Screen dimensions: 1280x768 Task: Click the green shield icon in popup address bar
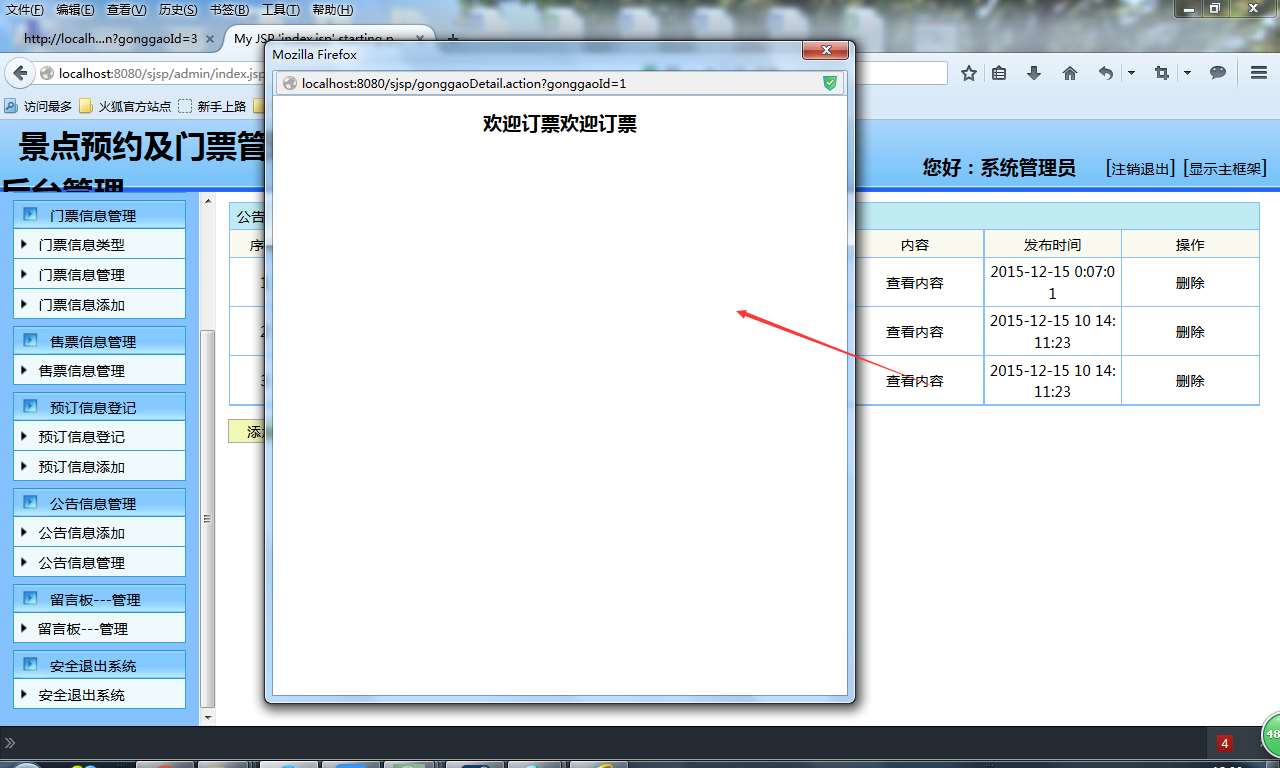coord(830,83)
